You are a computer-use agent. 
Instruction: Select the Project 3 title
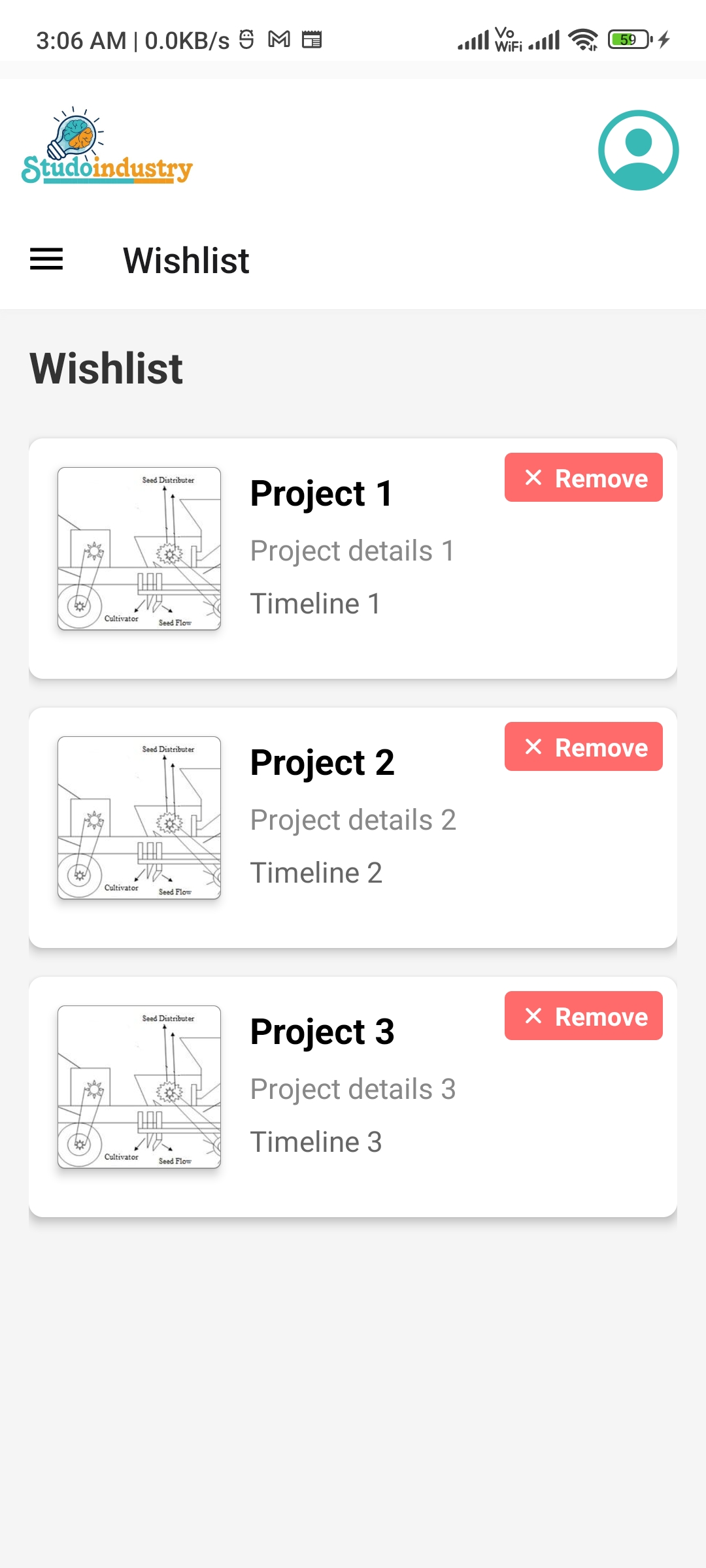pyautogui.click(x=322, y=1032)
